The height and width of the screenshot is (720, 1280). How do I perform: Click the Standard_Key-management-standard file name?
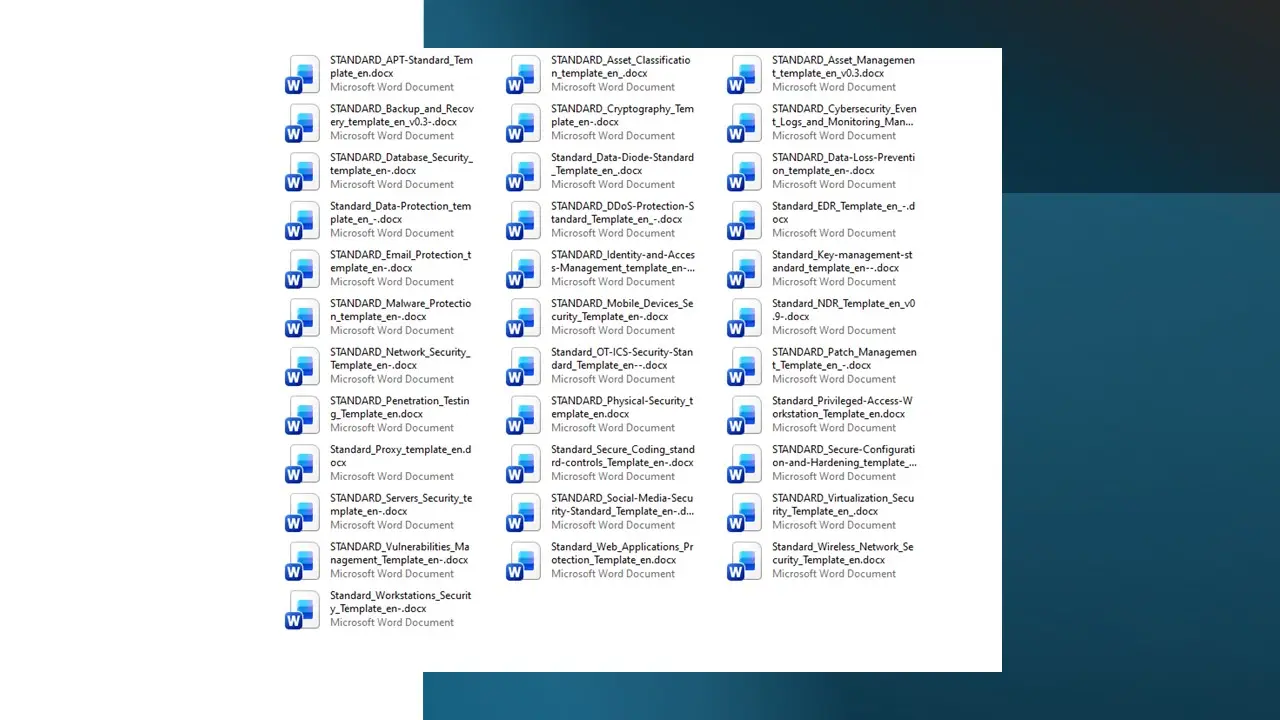842,261
